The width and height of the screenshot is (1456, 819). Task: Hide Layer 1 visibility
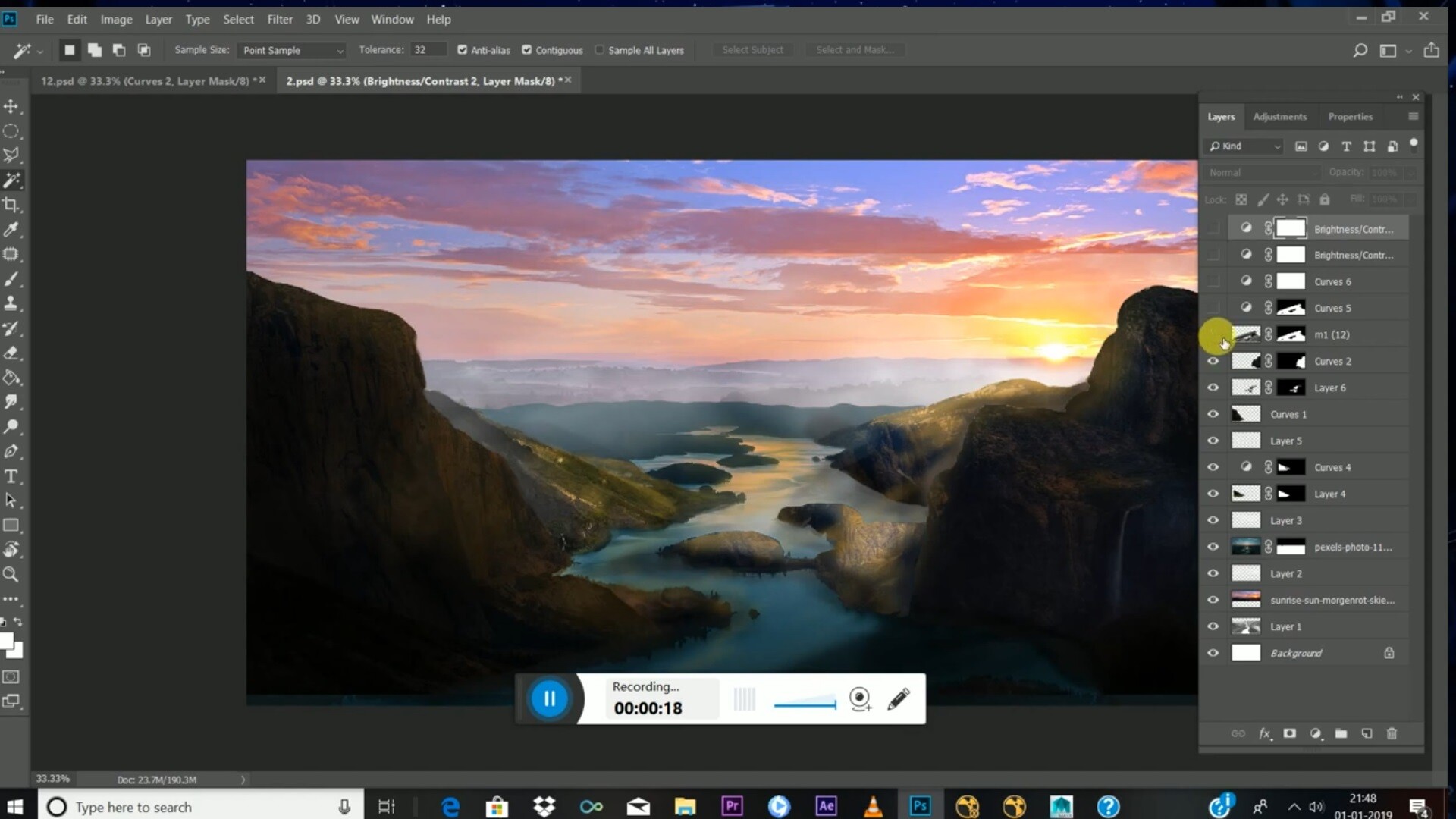pyautogui.click(x=1213, y=626)
